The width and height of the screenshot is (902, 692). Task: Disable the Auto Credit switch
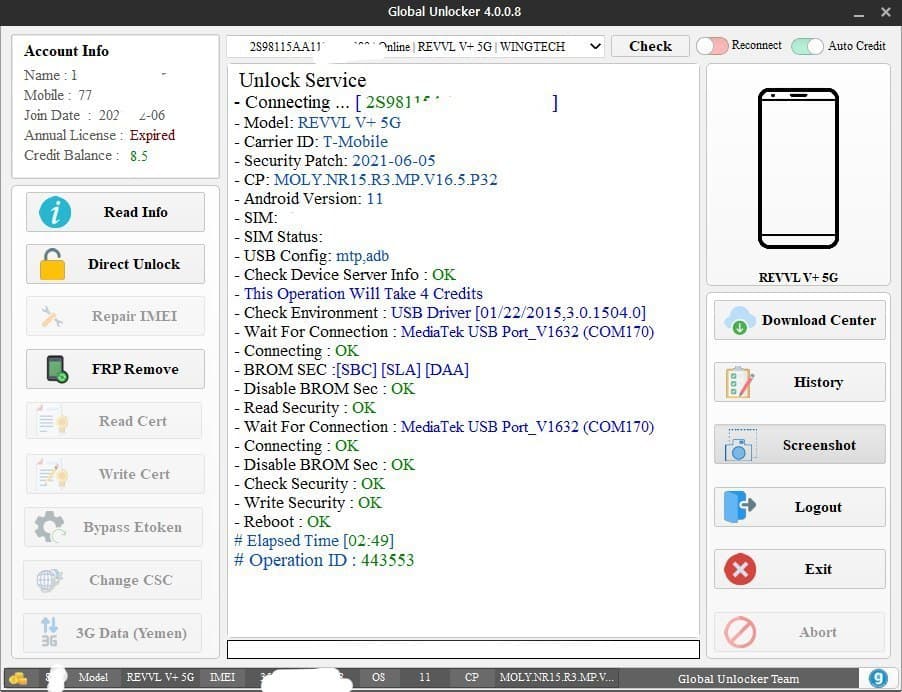tap(807, 46)
